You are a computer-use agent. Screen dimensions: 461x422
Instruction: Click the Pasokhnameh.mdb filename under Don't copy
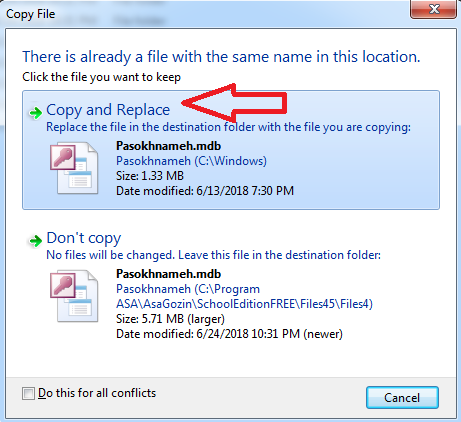[x=168, y=274]
